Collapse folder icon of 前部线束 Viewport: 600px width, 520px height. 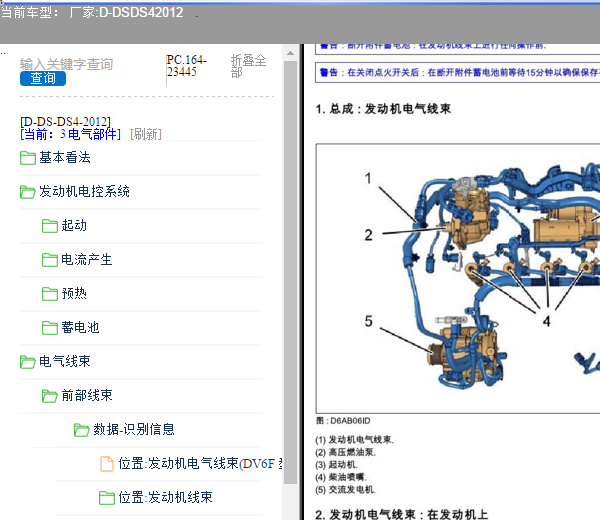(x=50, y=396)
